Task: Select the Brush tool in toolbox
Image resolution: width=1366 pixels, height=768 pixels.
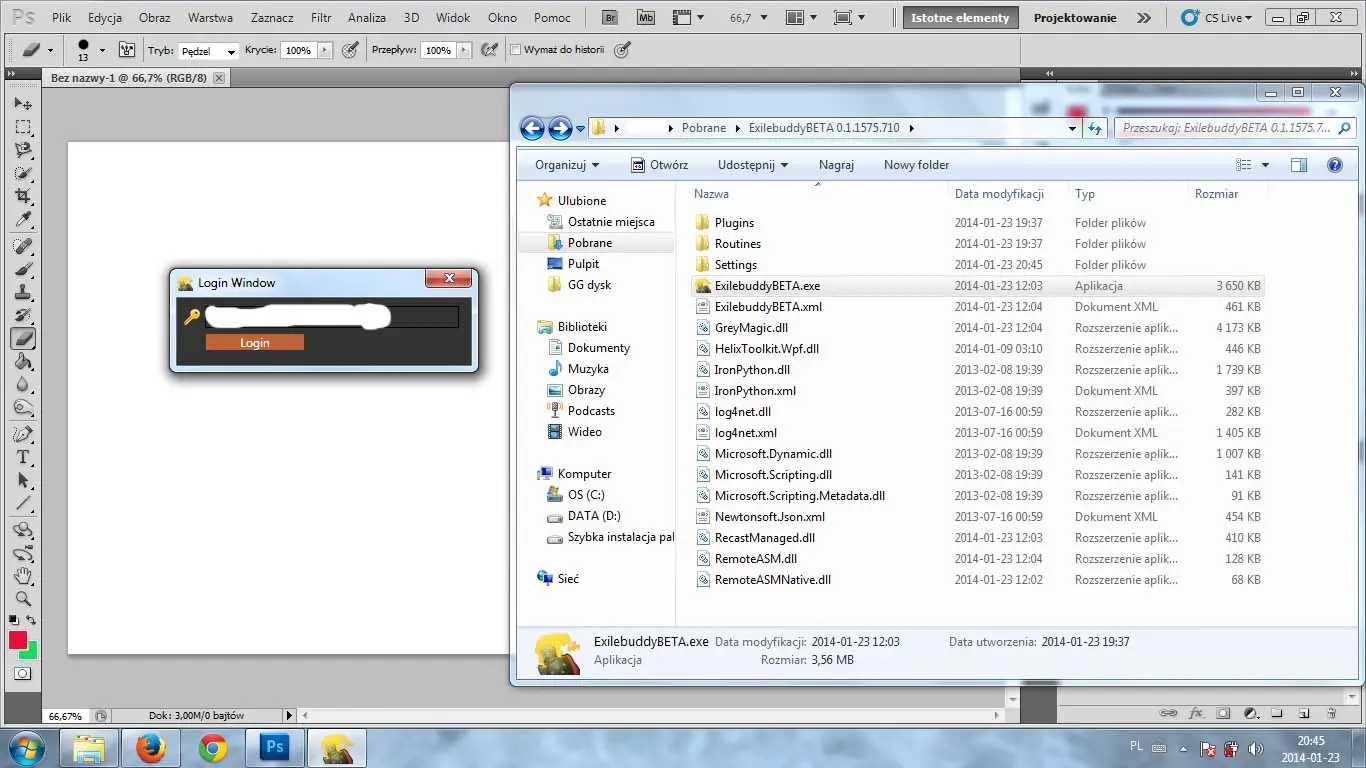Action: [23, 269]
